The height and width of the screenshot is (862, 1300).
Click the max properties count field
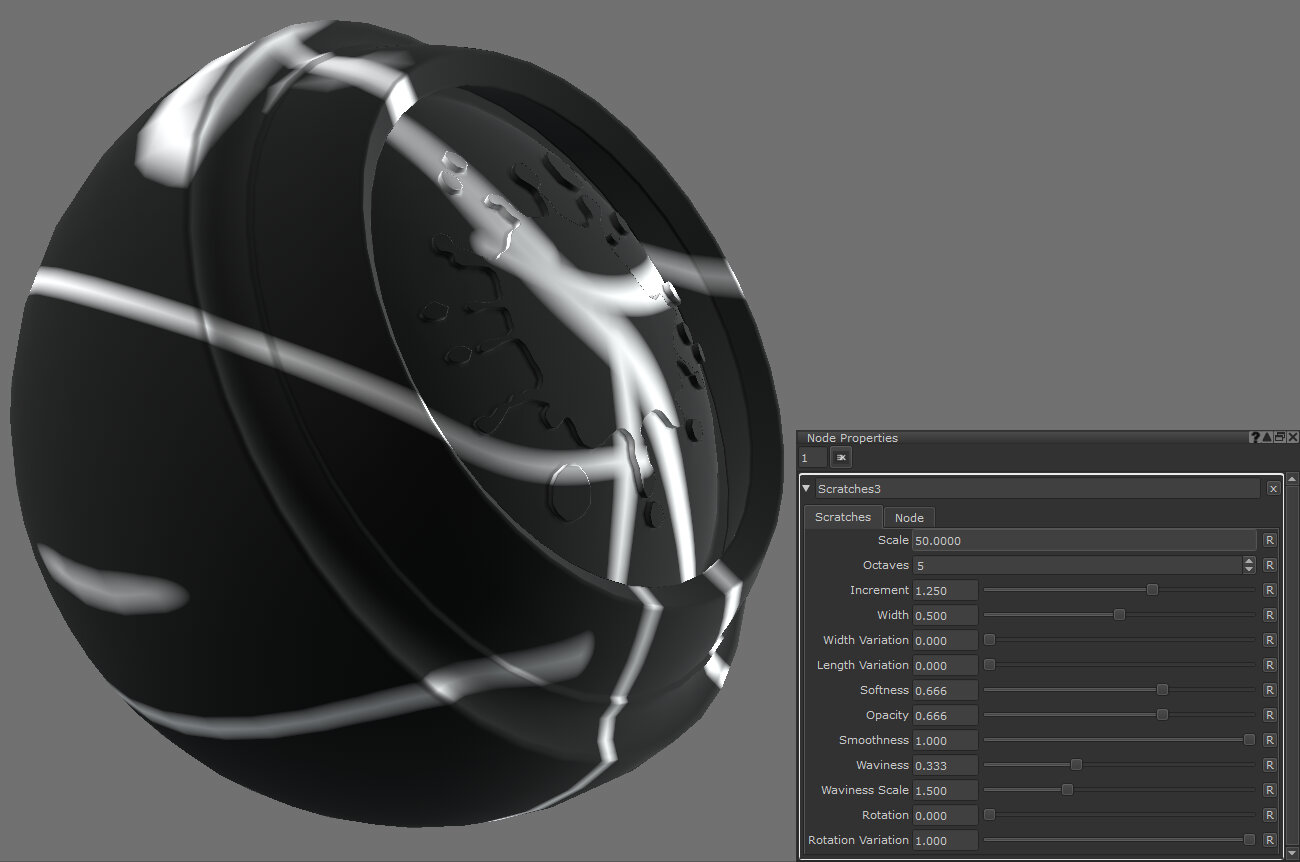tap(813, 458)
